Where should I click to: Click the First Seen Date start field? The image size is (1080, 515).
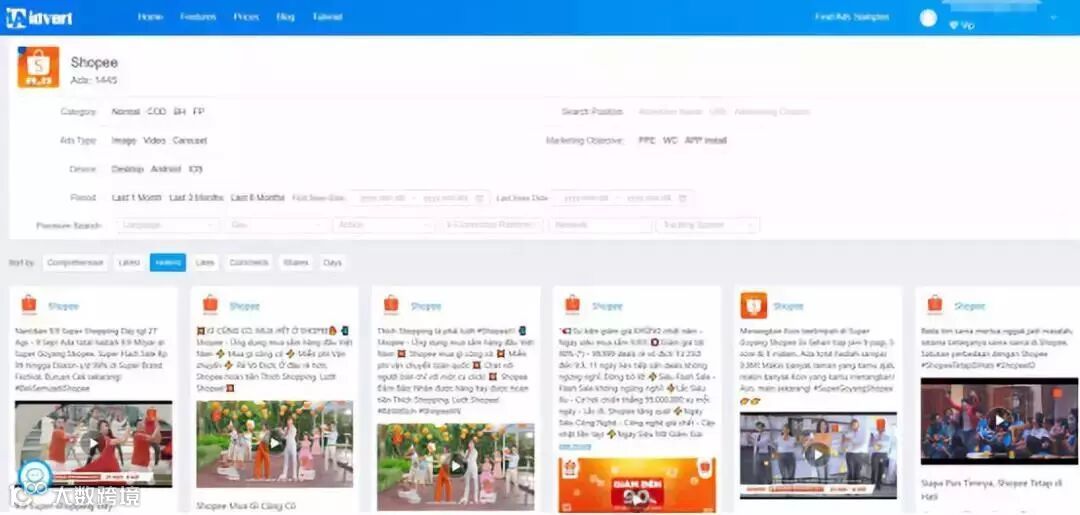[383, 198]
